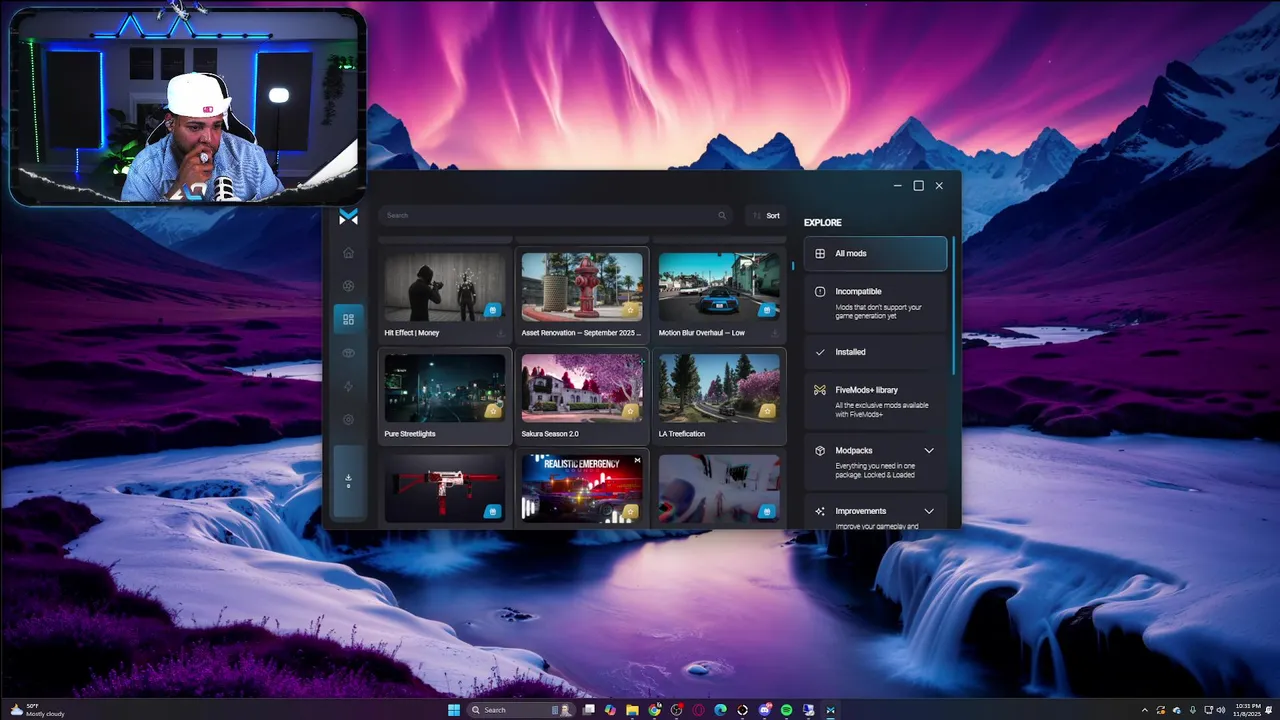Open the taskbar weather widget
Image resolution: width=1280 pixels, height=720 pixels.
tap(38, 710)
